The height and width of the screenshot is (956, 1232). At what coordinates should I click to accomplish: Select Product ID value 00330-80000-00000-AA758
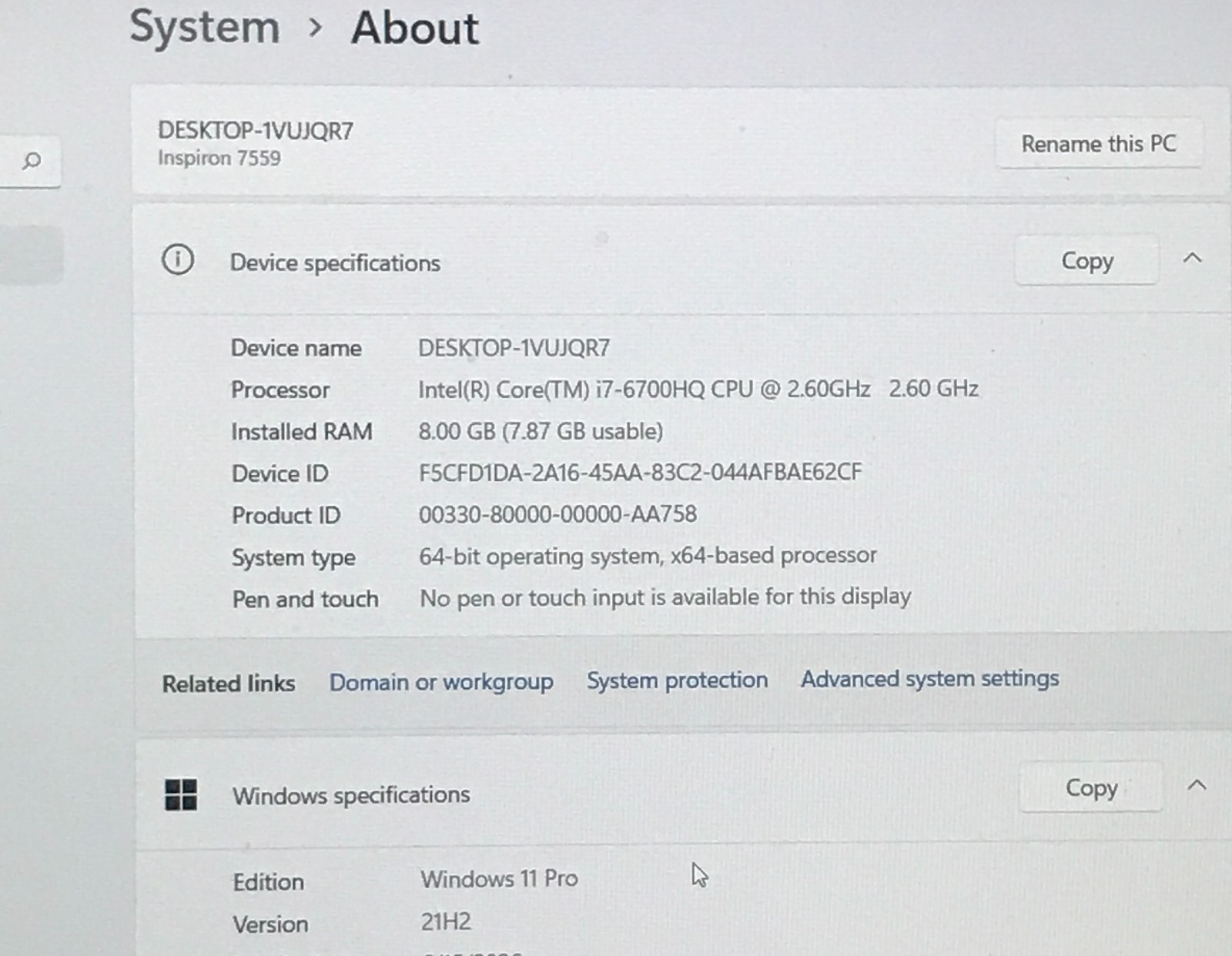point(557,514)
